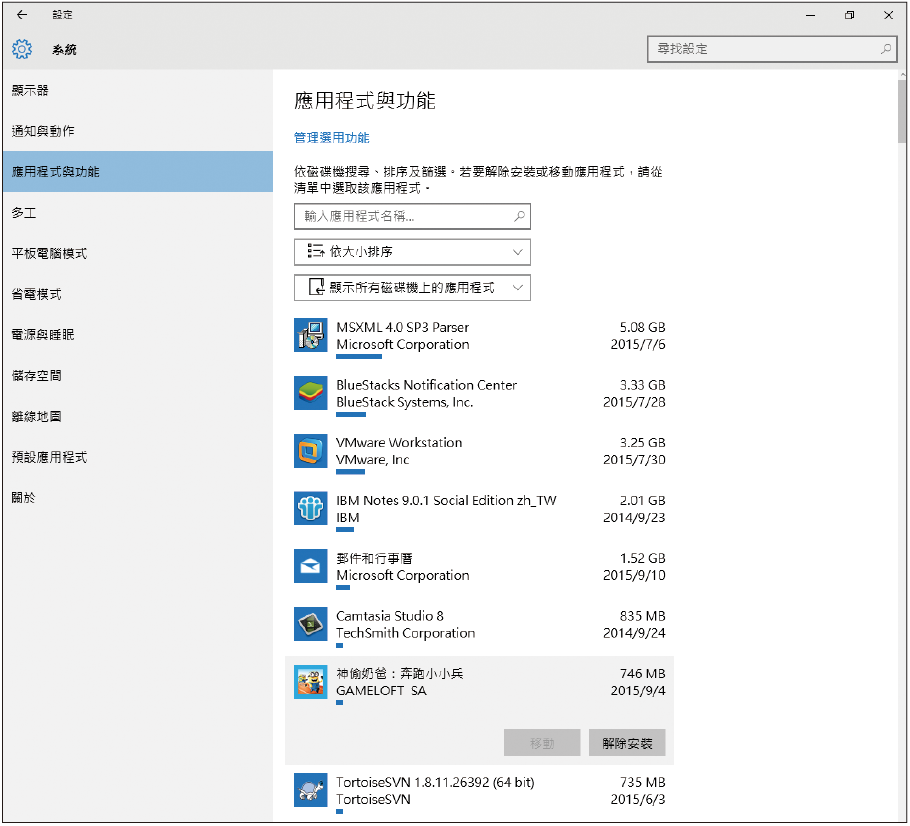Open 通知與動作 in the sidebar
910x826 pixels.
point(138,131)
